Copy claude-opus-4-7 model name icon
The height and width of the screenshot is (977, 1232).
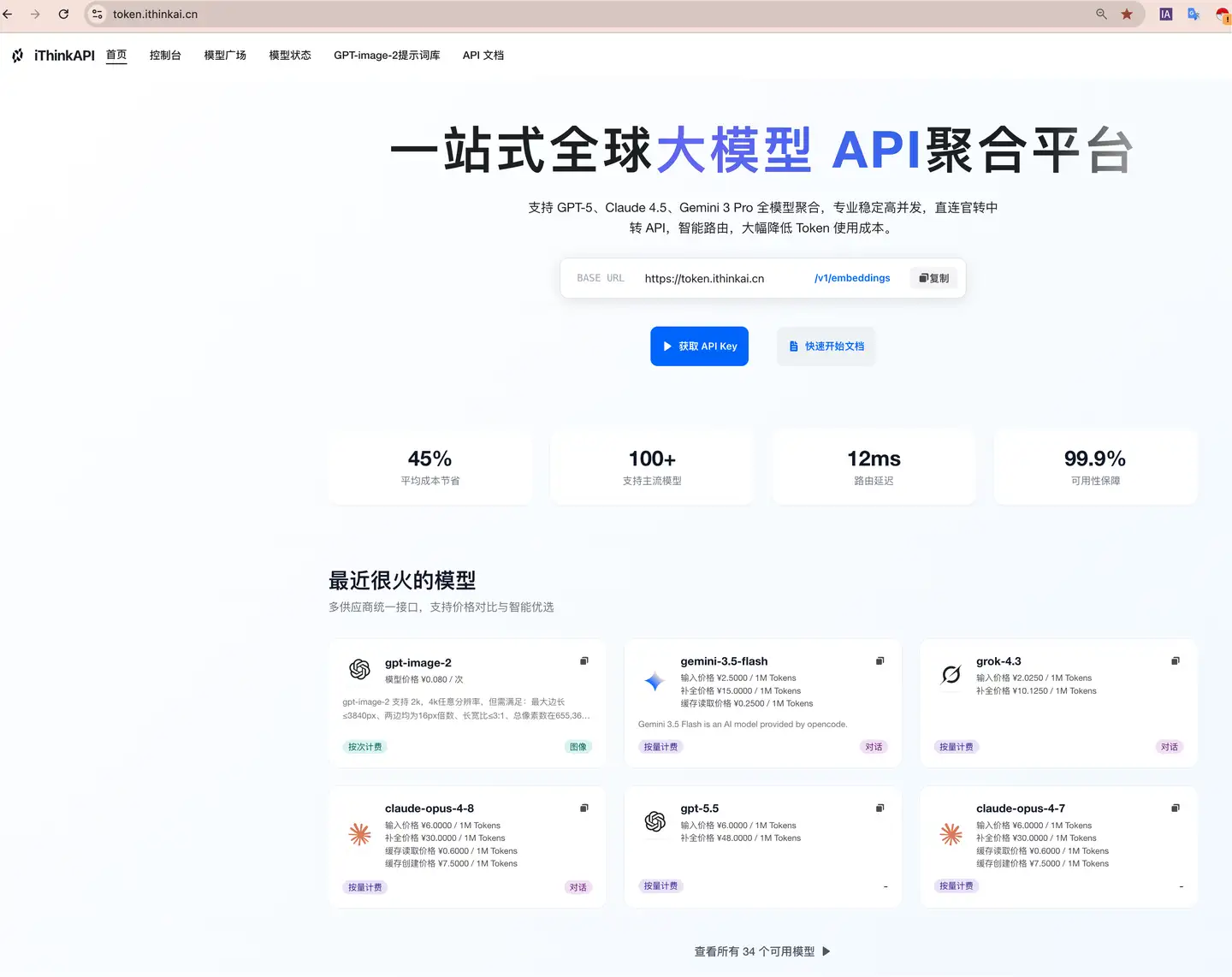(1176, 808)
